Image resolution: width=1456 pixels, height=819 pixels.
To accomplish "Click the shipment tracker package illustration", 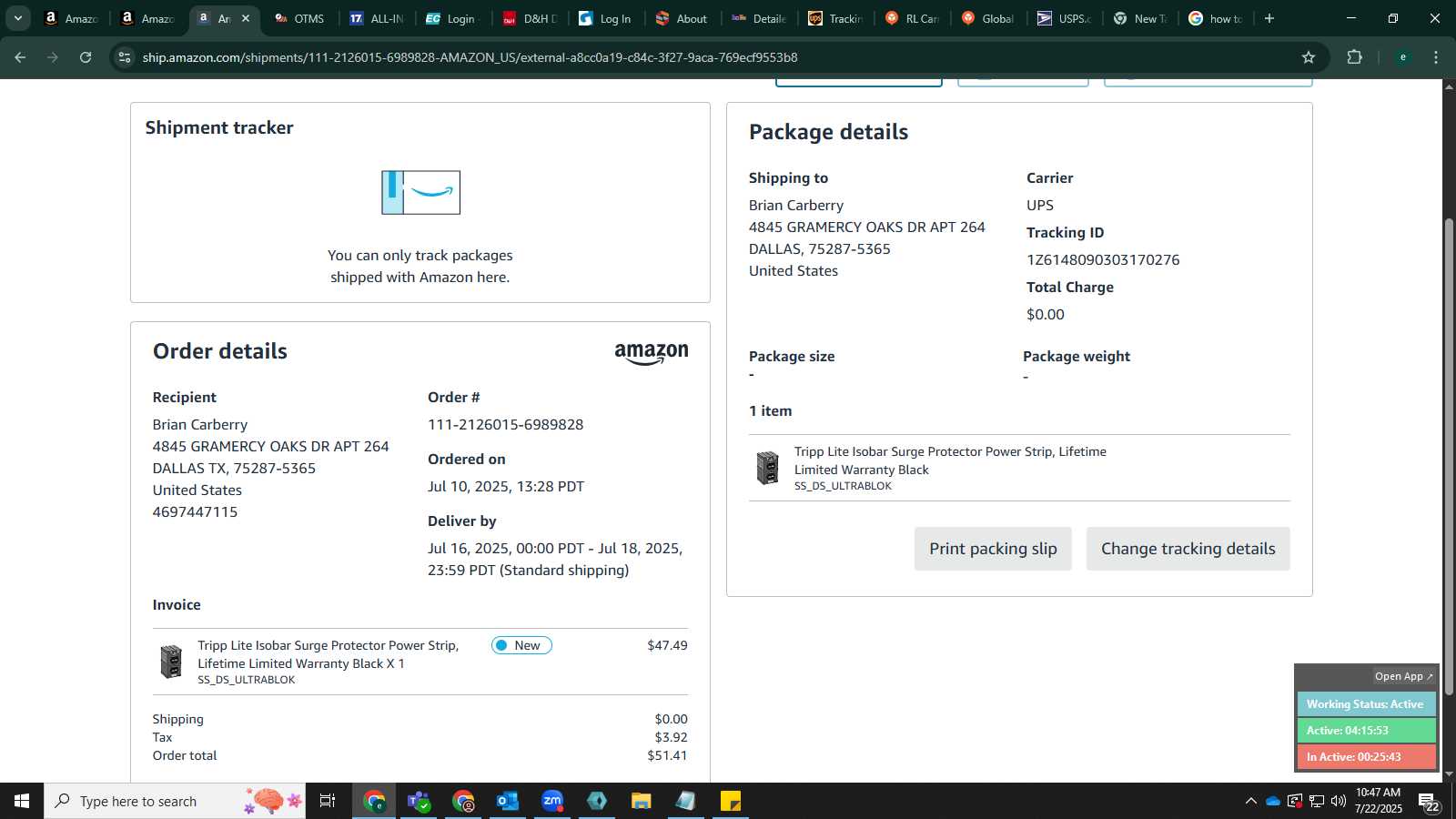I will (x=420, y=192).
